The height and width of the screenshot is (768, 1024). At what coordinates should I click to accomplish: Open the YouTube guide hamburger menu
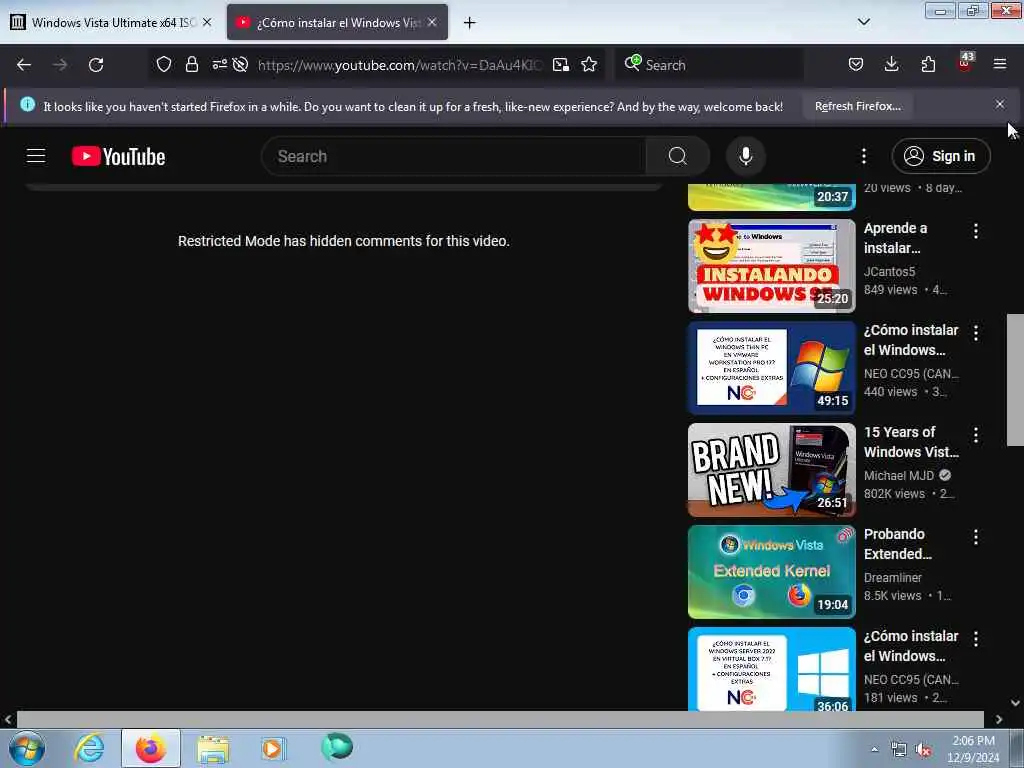(36, 156)
